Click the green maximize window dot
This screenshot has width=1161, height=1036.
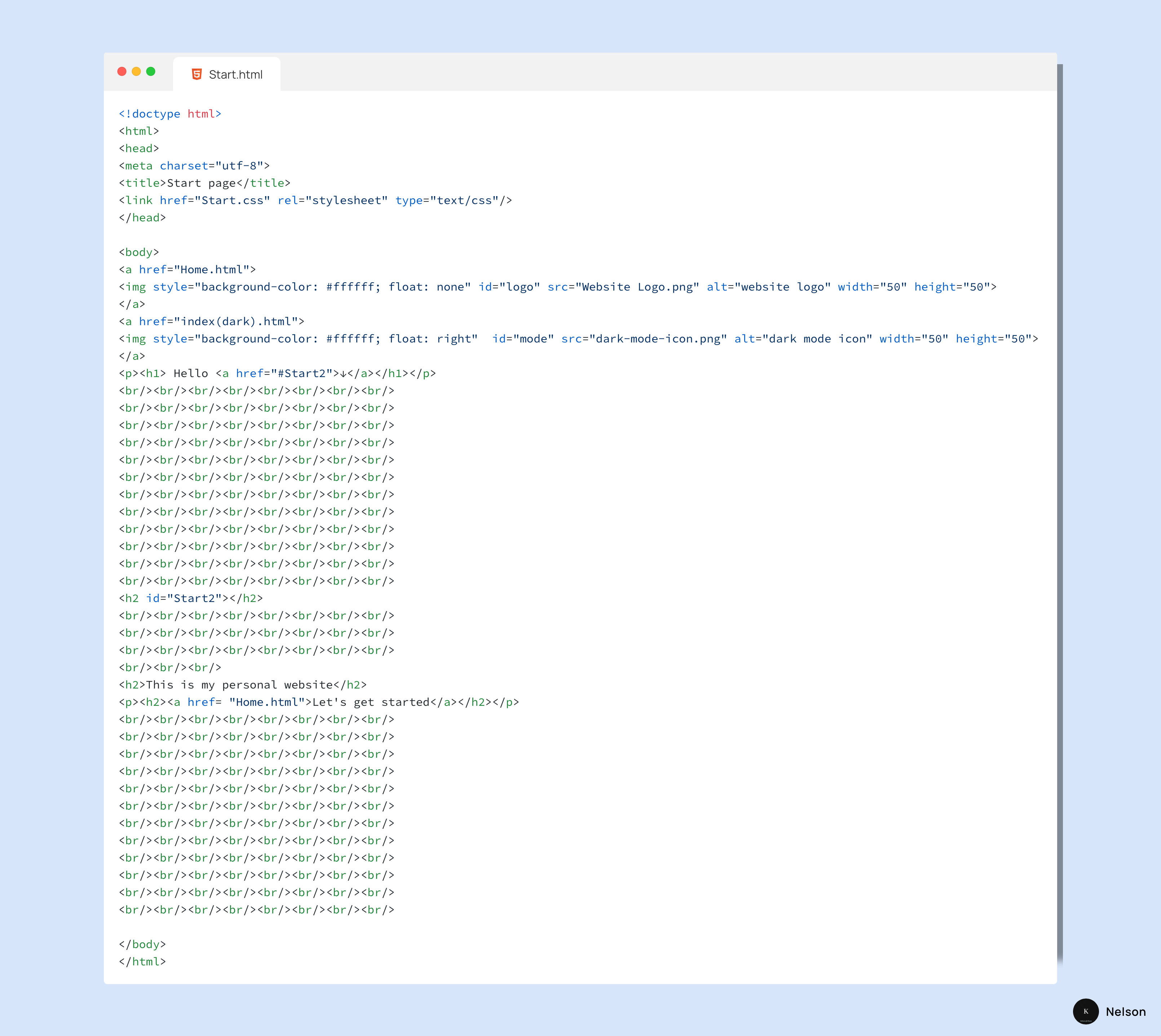[x=151, y=71]
